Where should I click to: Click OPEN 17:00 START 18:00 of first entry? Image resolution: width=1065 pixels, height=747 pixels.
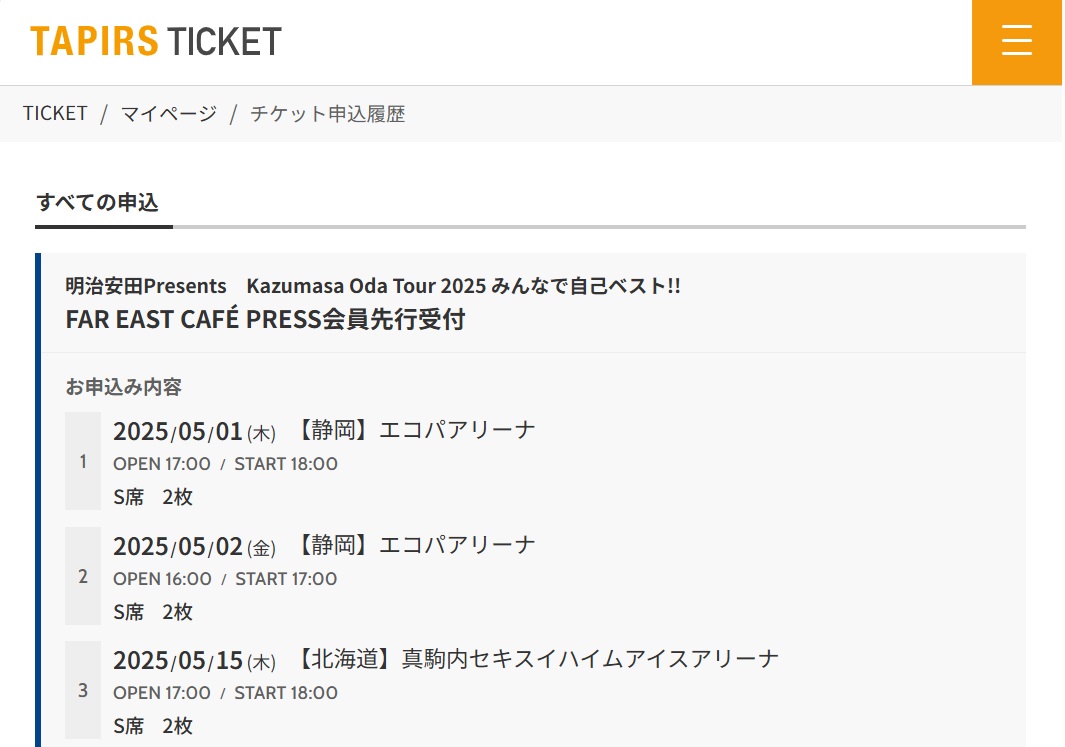point(225,464)
